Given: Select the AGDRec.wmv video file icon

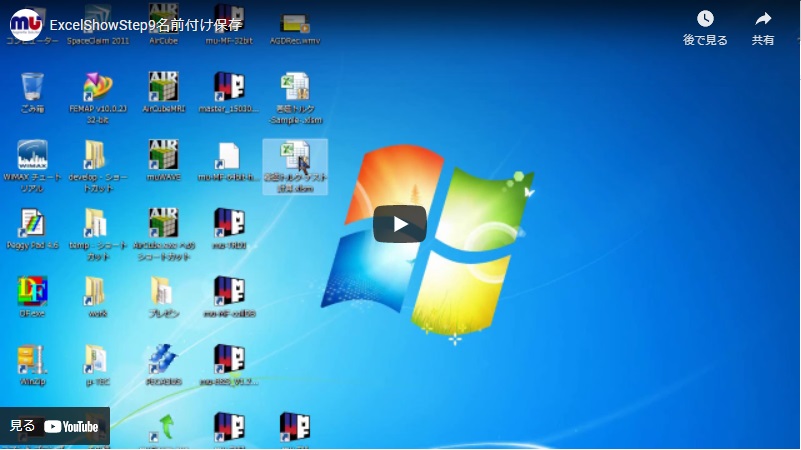Looking at the screenshot, I should tap(295, 28).
